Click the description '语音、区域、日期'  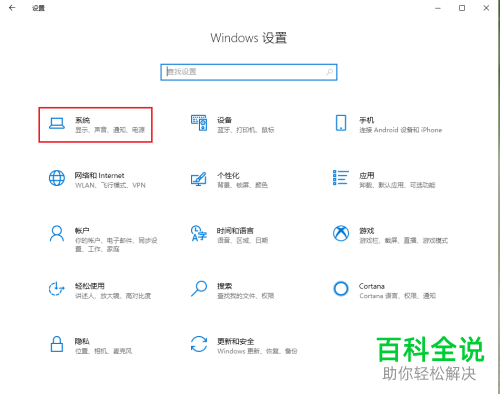[x=243, y=240]
